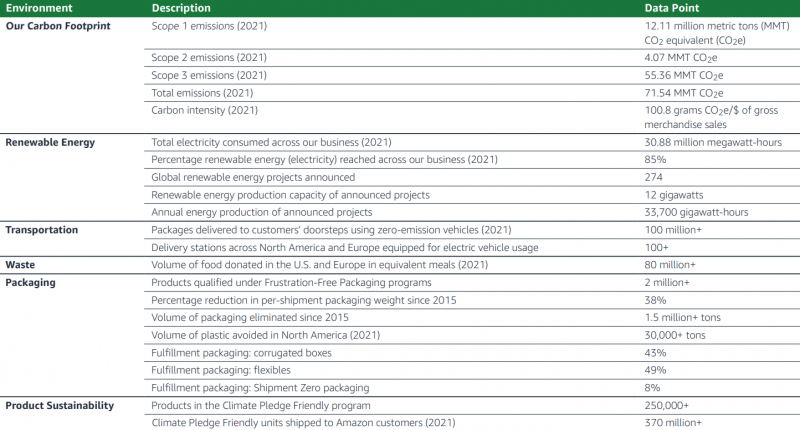
Task: Click the Transportation category label
Action: (x=43, y=229)
